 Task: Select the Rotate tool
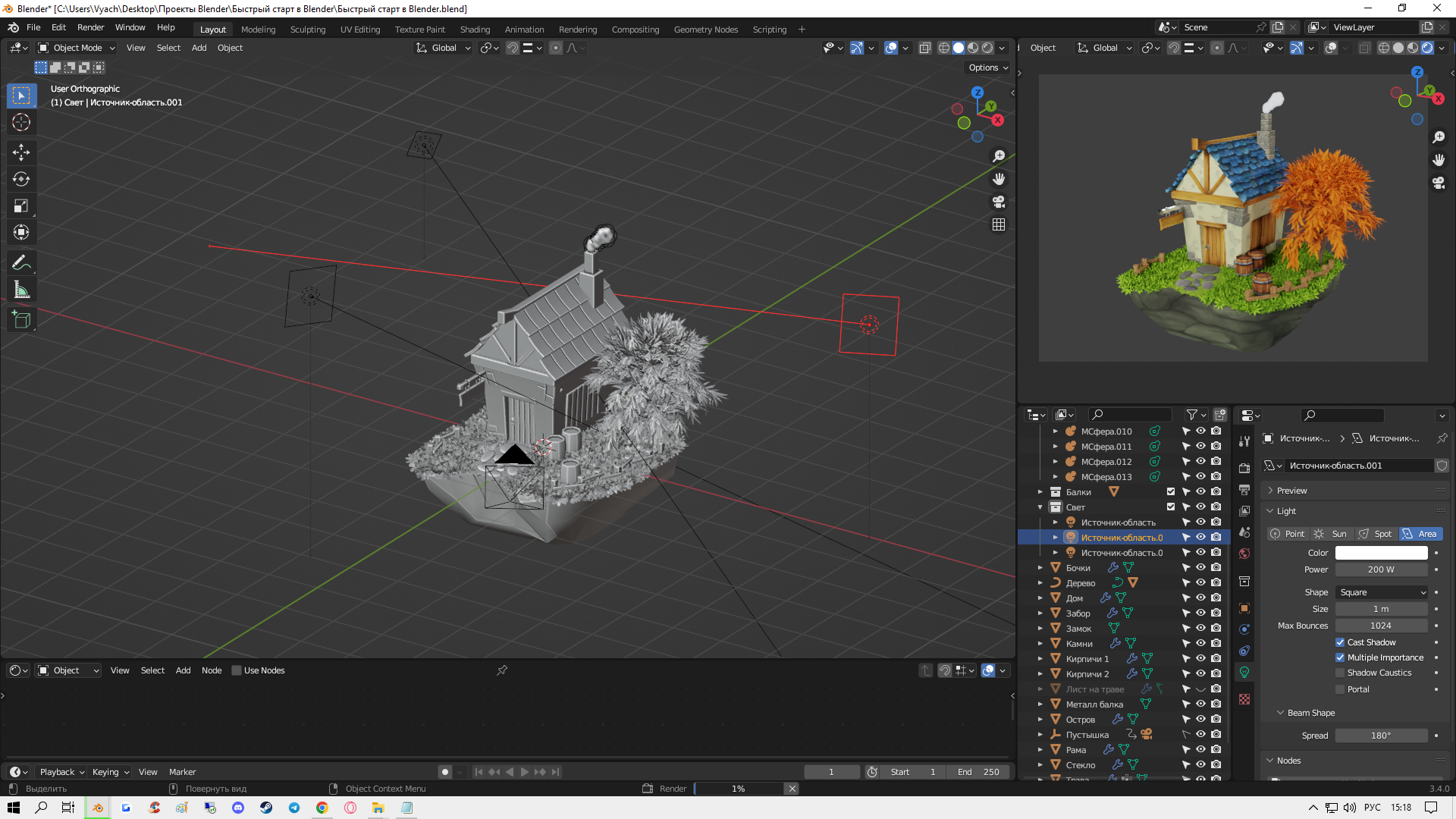(x=21, y=179)
